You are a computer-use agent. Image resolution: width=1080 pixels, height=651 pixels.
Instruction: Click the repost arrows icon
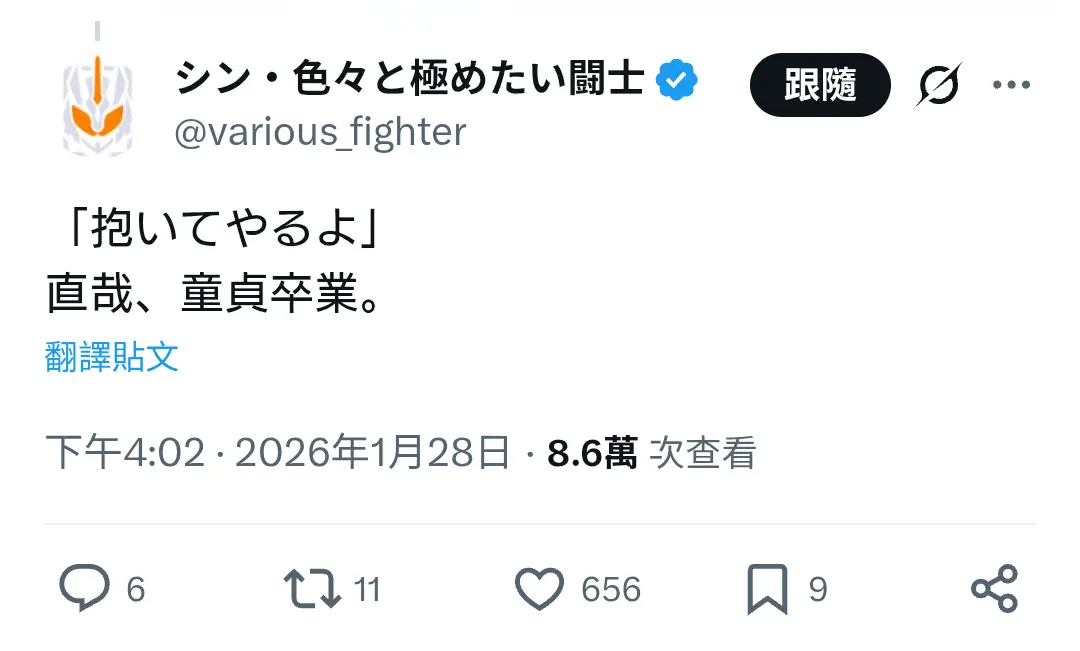[312, 588]
